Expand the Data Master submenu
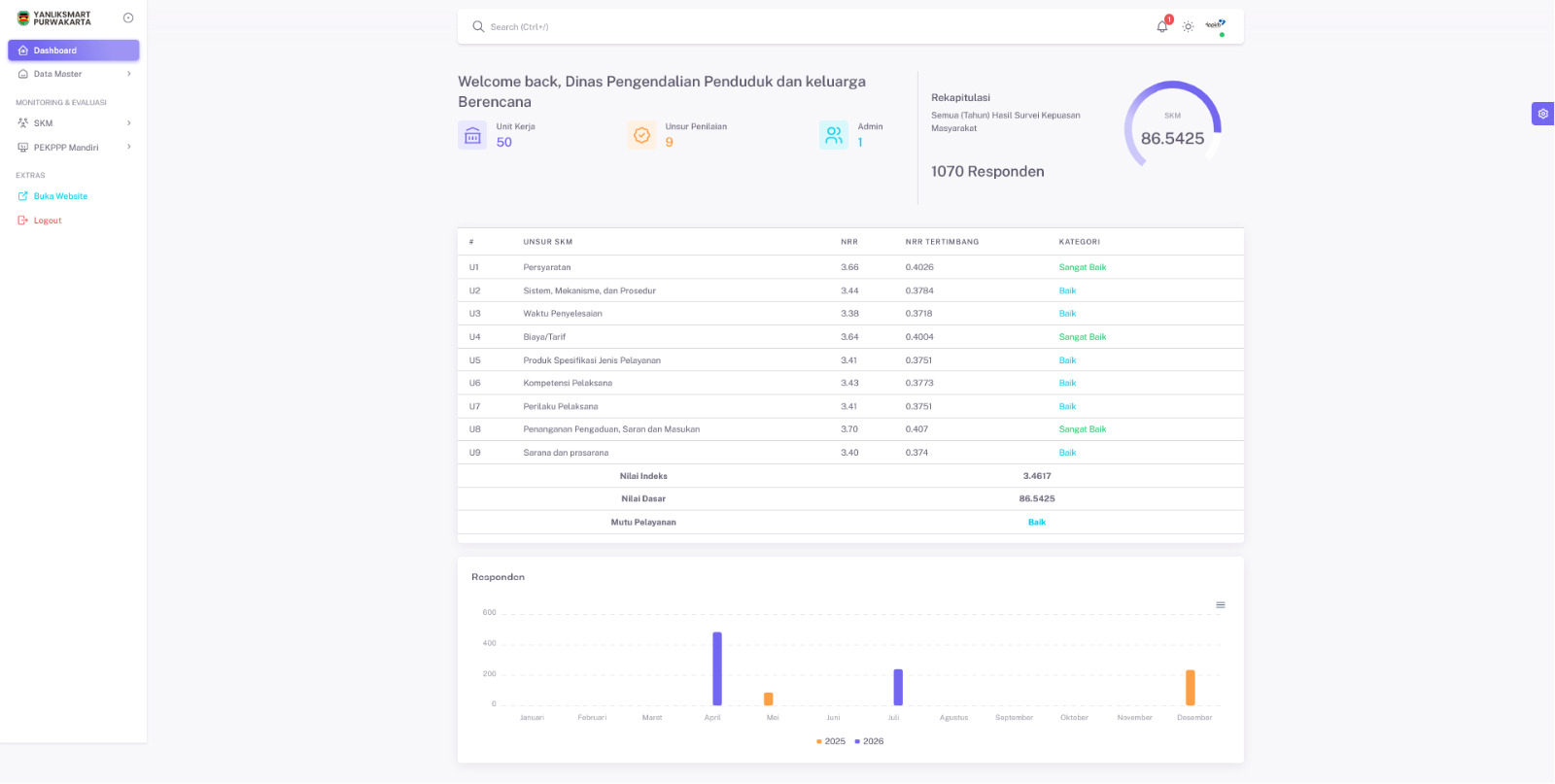1555x784 pixels. click(74, 74)
